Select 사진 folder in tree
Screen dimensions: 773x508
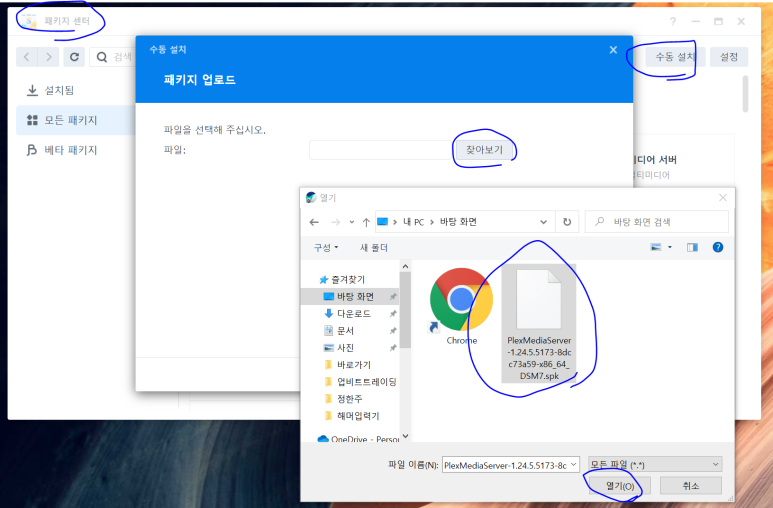pyautogui.click(x=339, y=348)
